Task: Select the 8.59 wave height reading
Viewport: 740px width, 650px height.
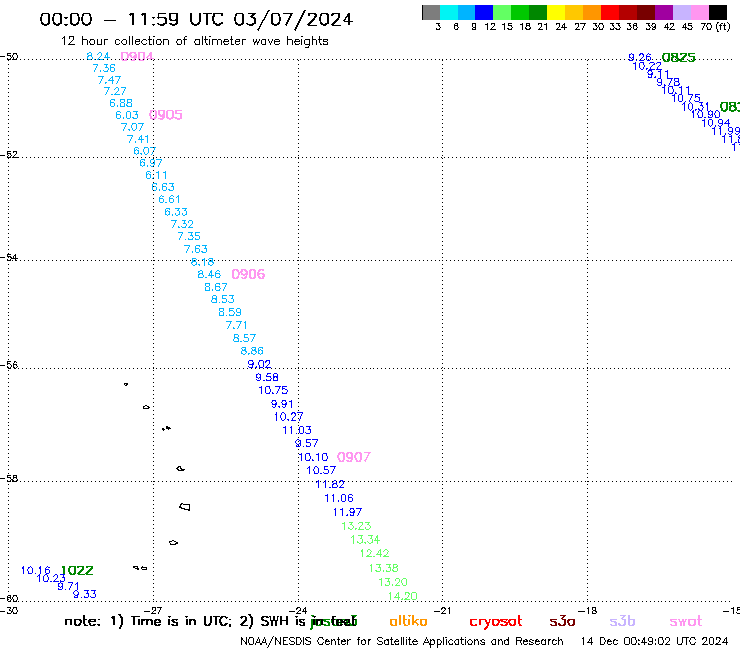Action: 230,312
